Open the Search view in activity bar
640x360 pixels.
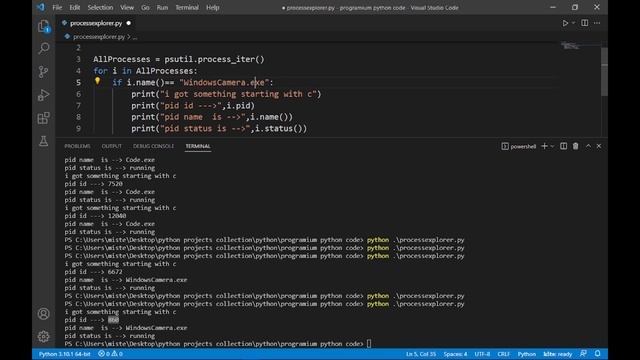44,49
